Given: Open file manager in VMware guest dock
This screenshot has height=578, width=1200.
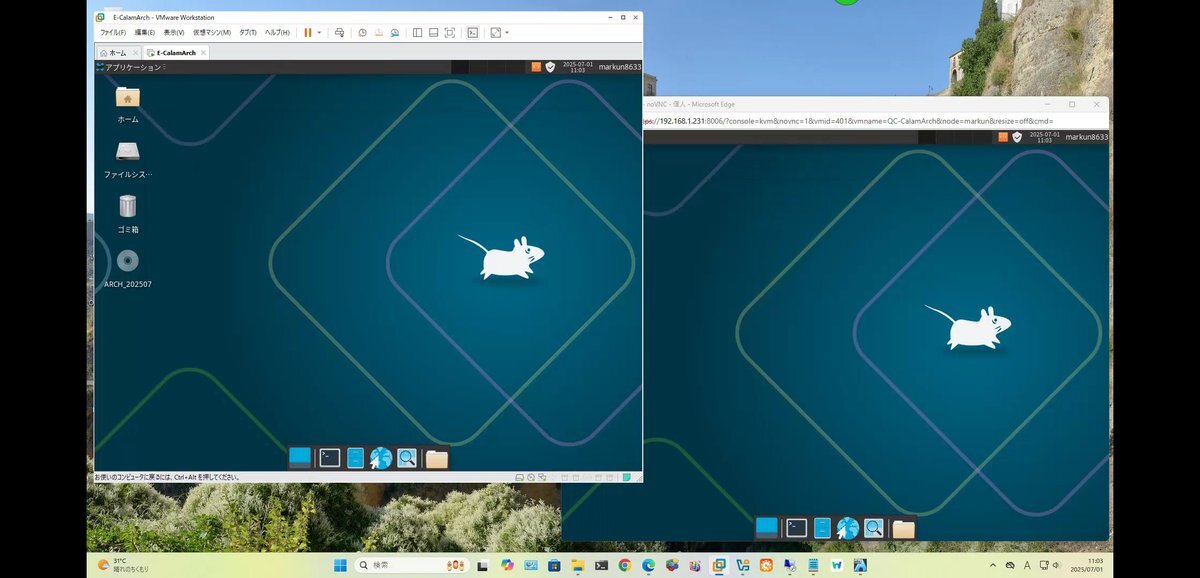Looking at the screenshot, I should pyautogui.click(x=355, y=458).
